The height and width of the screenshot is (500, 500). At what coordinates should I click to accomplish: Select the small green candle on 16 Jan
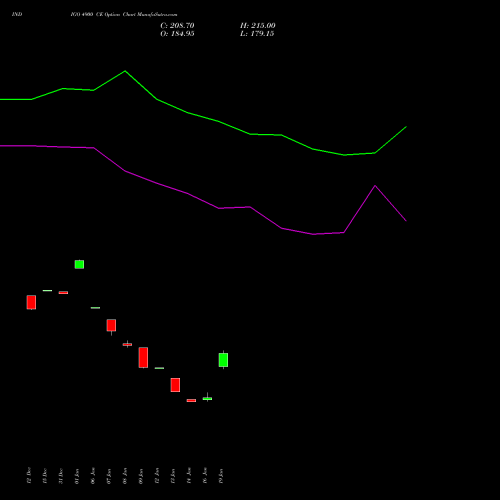point(207,398)
